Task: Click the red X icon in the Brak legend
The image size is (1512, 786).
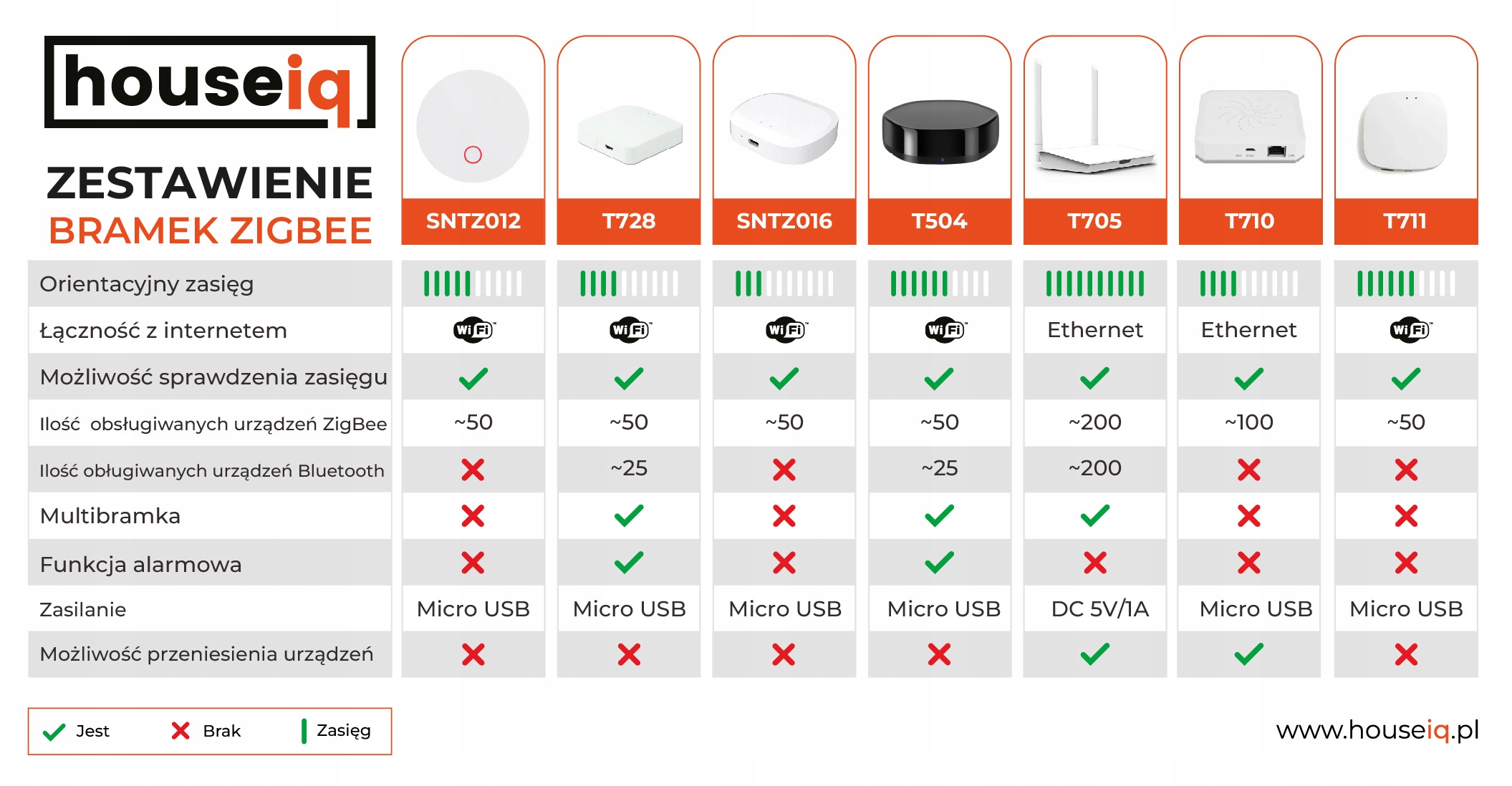Action: click(x=180, y=730)
